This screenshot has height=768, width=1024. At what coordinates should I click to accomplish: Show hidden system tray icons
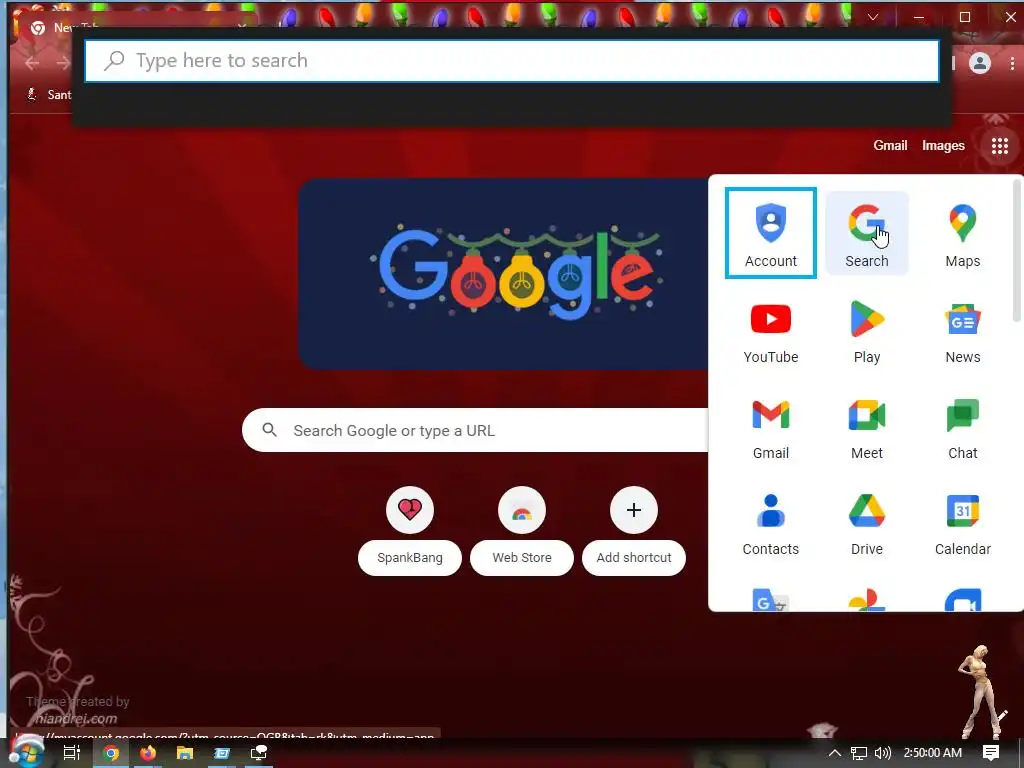(835, 753)
